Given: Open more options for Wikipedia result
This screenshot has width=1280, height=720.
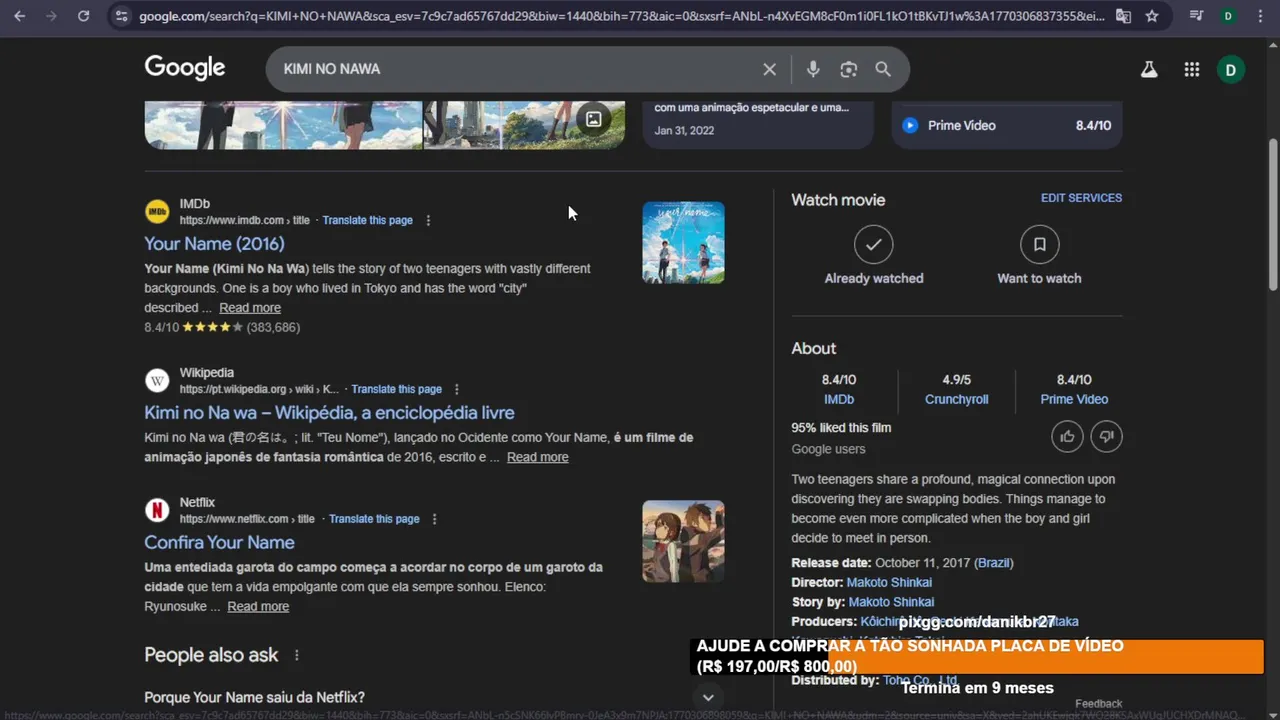Looking at the screenshot, I should pyautogui.click(x=457, y=389).
